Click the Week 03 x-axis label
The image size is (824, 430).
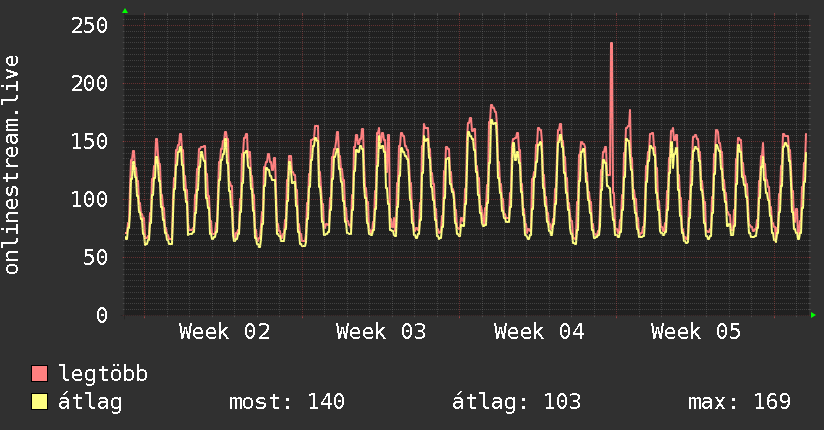click(x=381, y=332)
